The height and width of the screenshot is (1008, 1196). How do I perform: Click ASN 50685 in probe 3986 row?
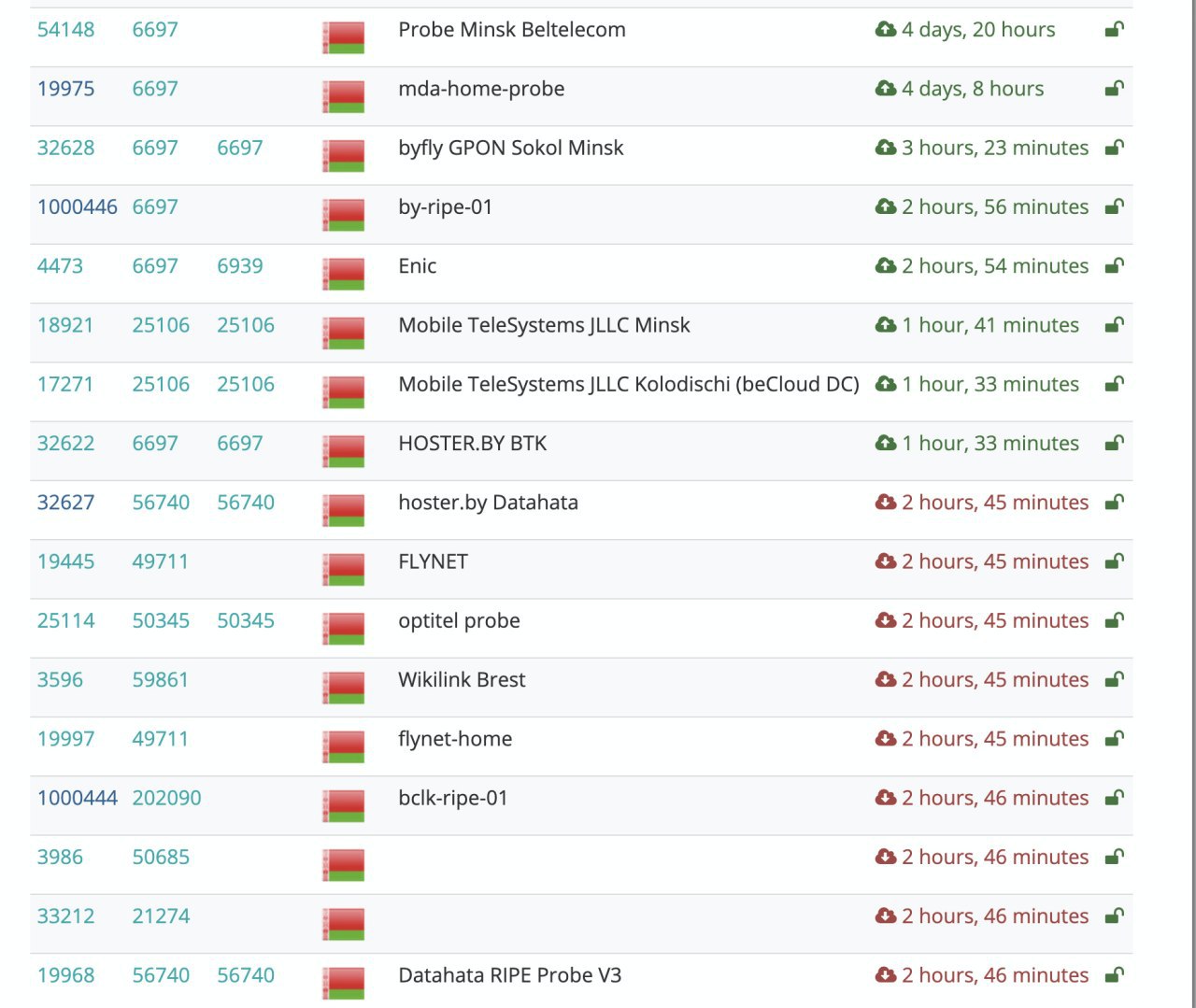click(161, 857)
